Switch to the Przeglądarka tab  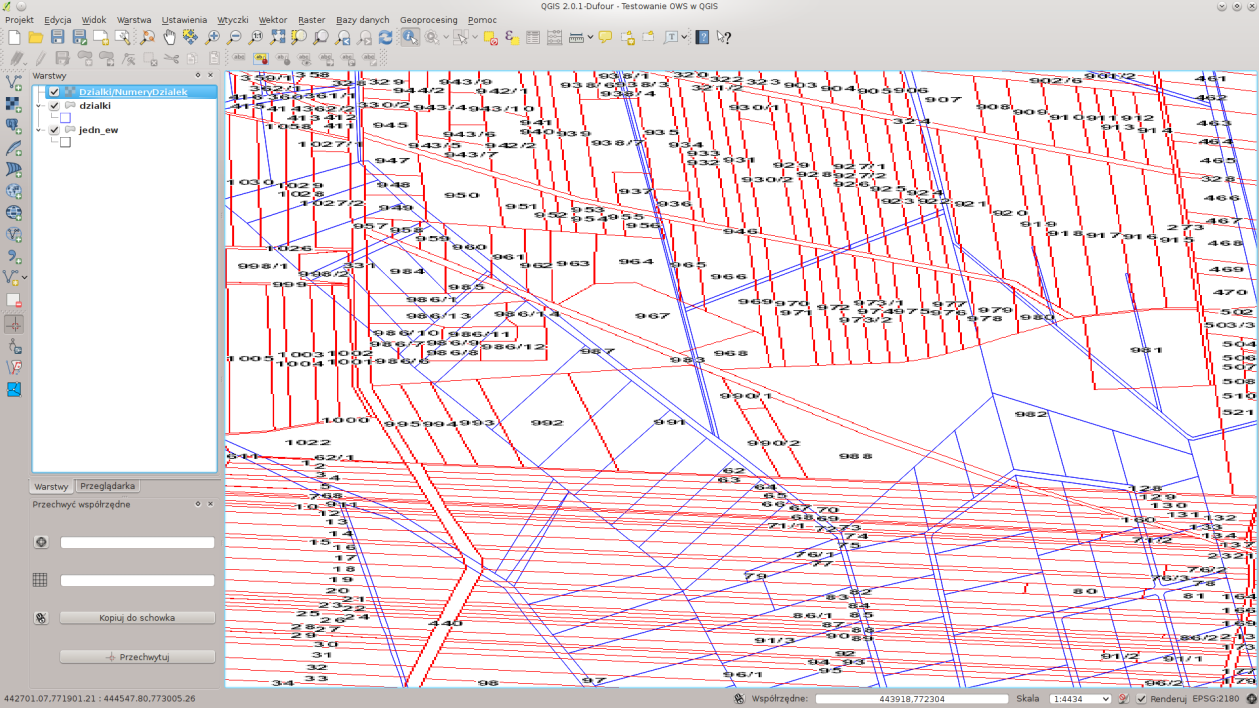(107, 486)
